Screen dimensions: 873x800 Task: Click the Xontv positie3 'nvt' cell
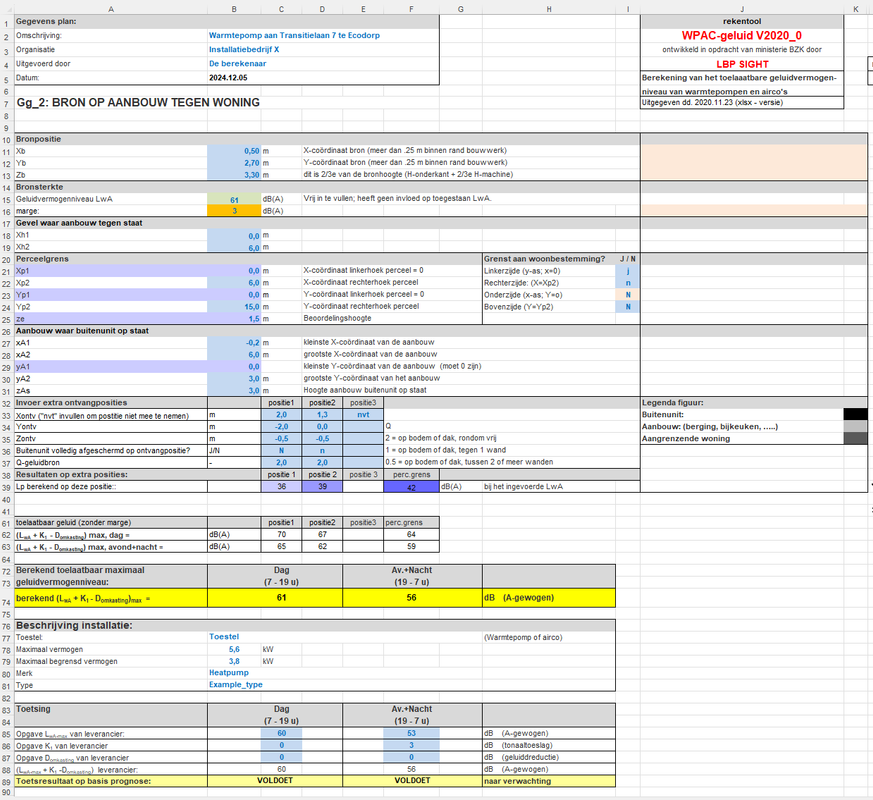(363, 415)
